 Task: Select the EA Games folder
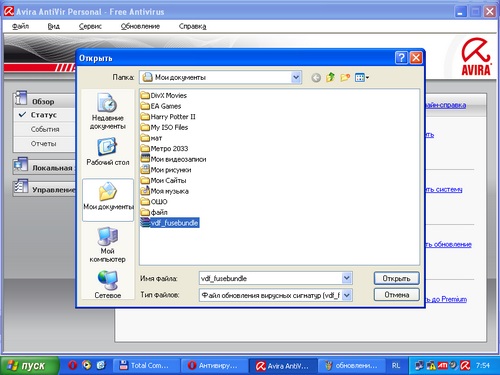(161, 106)
